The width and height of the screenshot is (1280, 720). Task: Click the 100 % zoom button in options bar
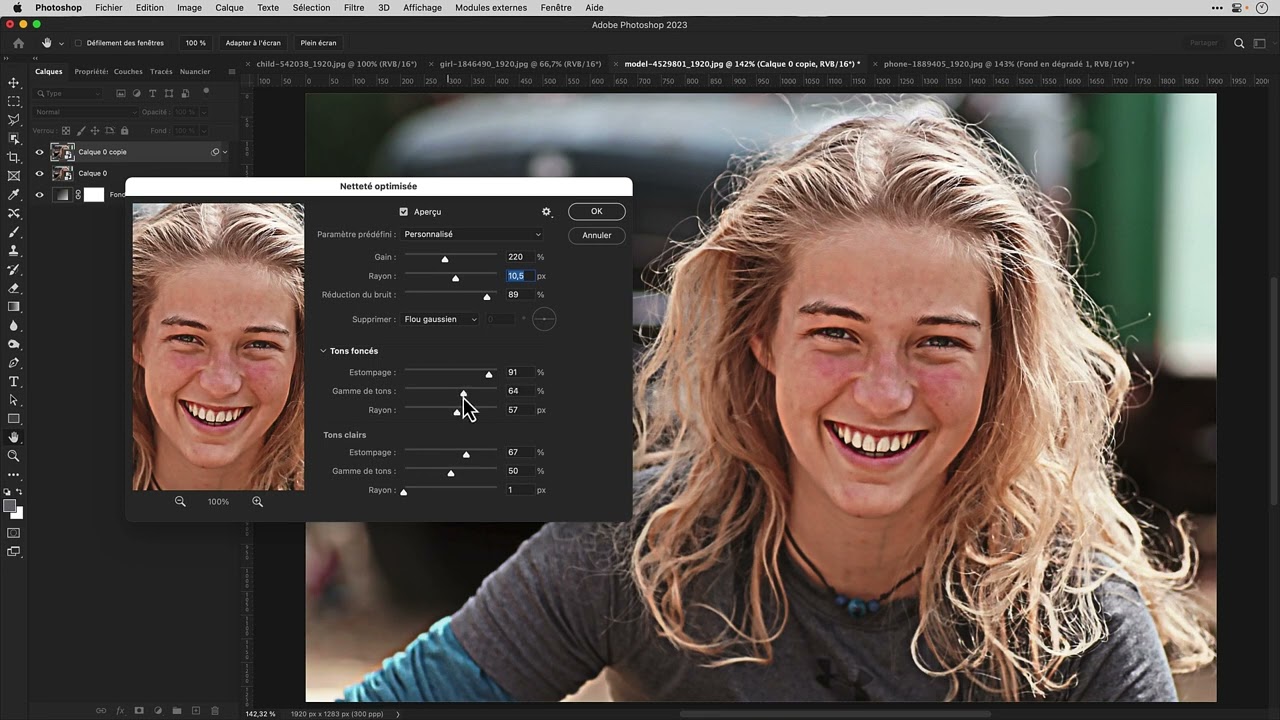pyautogui.click(x=196, y=43)
